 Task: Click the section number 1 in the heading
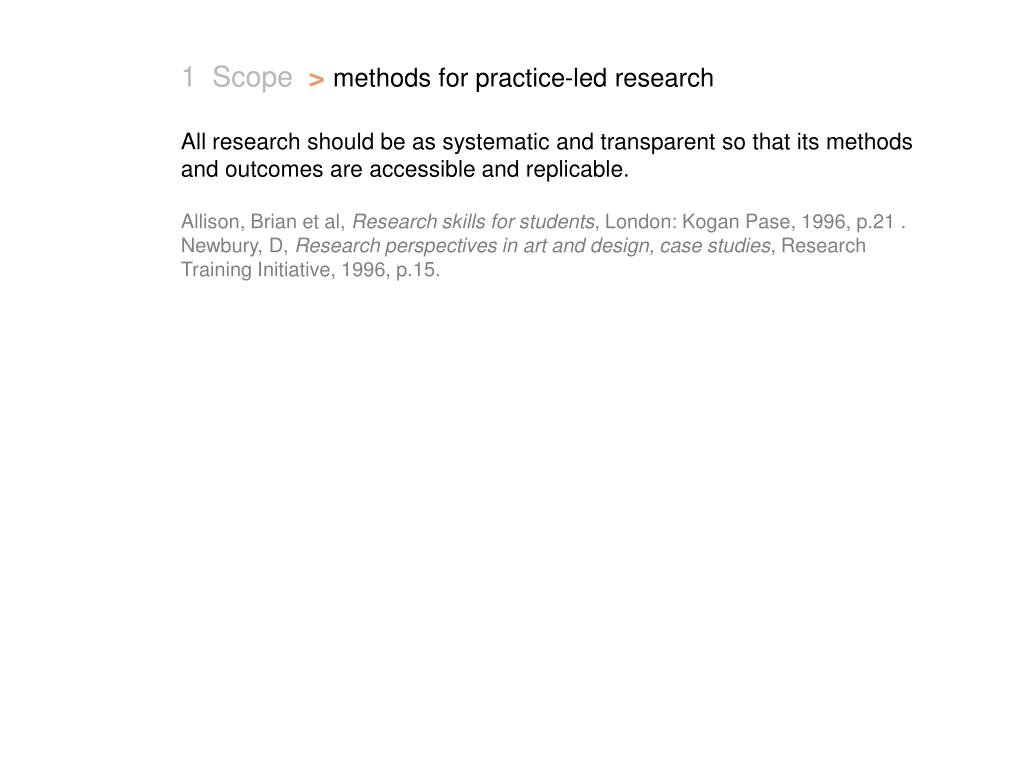click(x=187, y=77)
